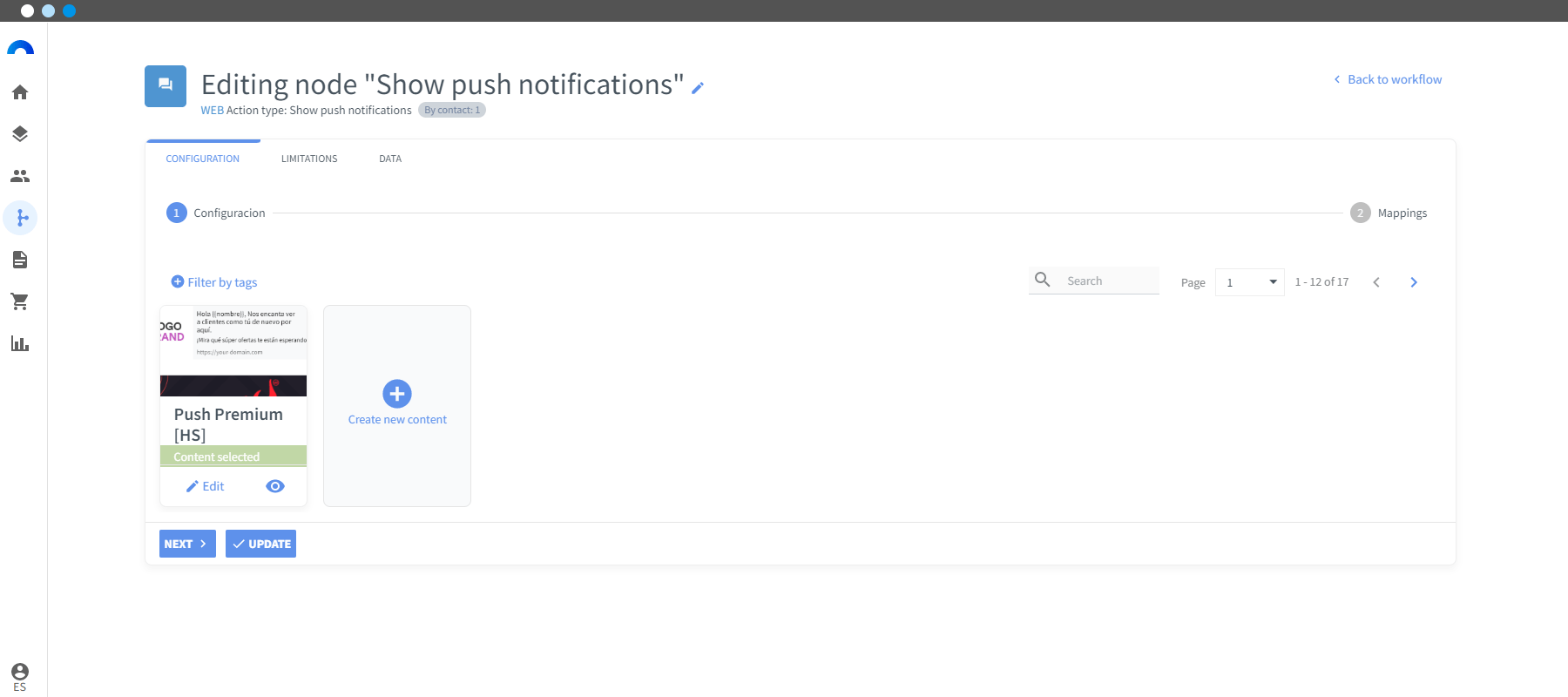Open the Page number dropdown

(1249, 282)
